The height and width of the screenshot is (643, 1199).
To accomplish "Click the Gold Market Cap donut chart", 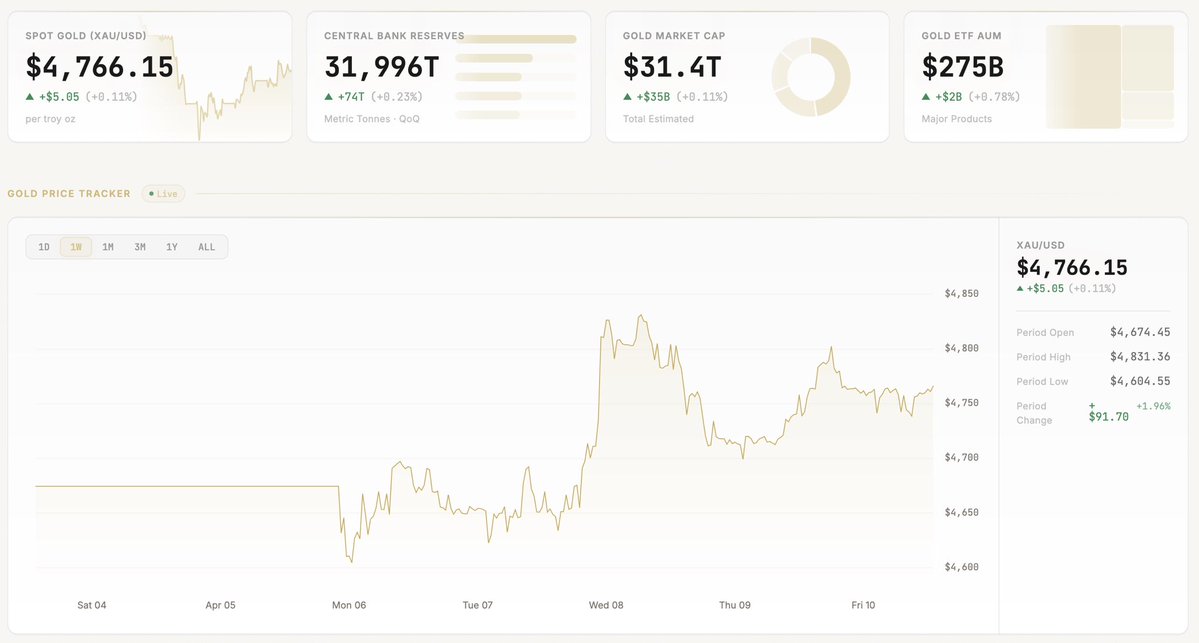I will (811, 78).
